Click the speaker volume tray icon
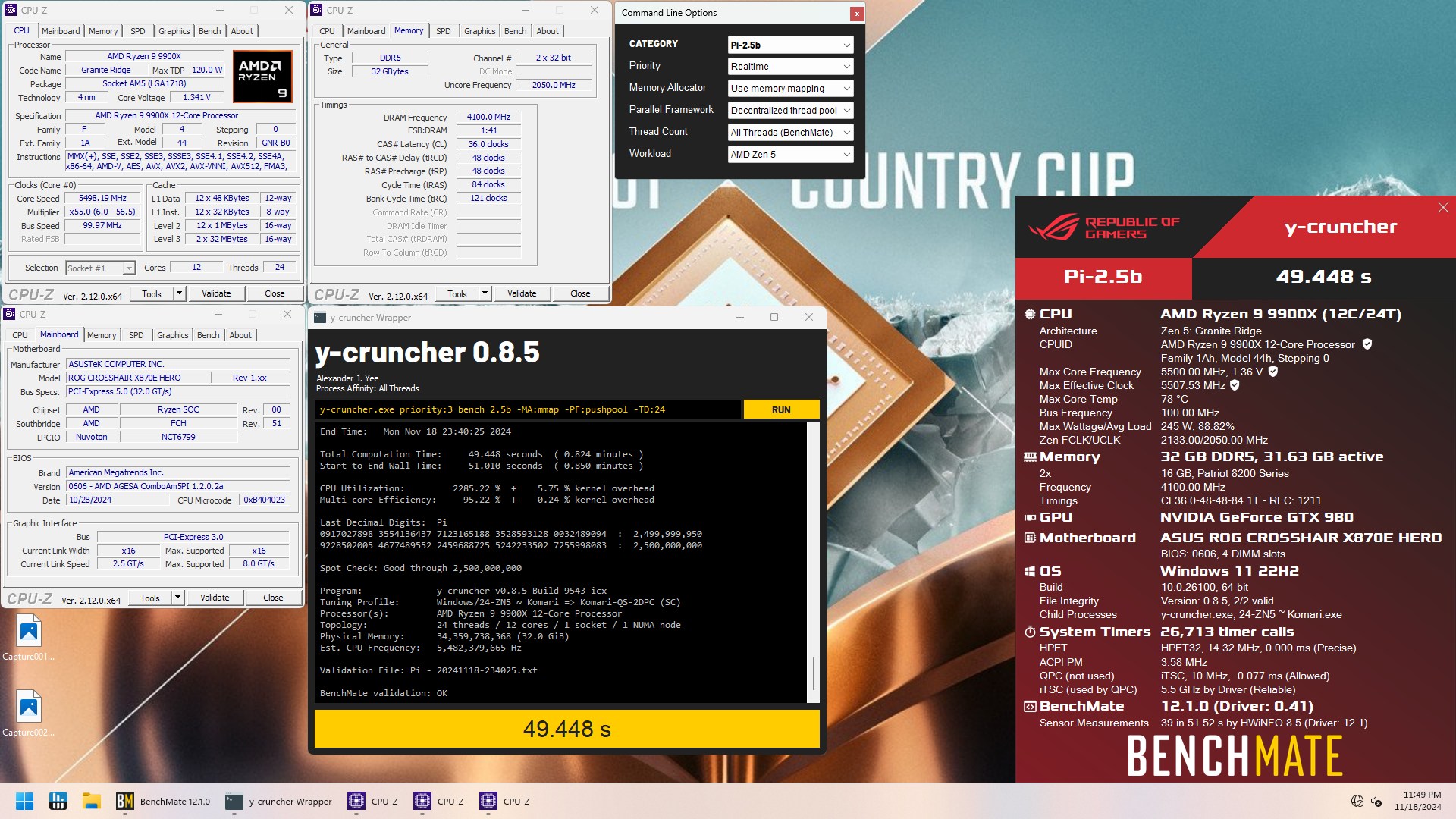 (1376, 801)
